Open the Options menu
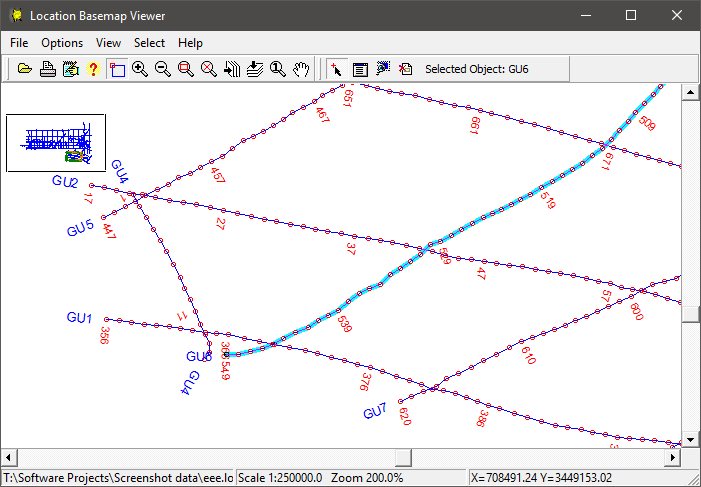701x487 pixels. 62,43
